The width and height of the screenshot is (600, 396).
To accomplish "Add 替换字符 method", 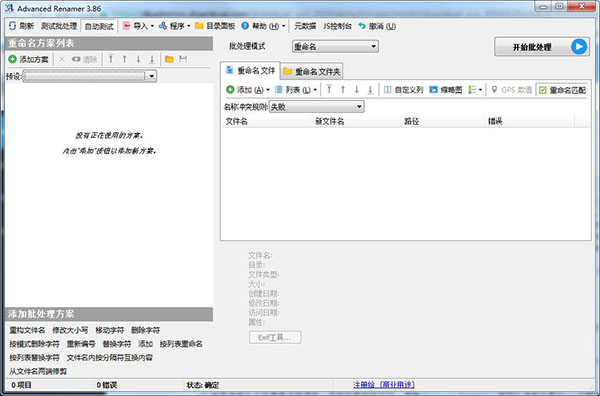I will (117, 344).
